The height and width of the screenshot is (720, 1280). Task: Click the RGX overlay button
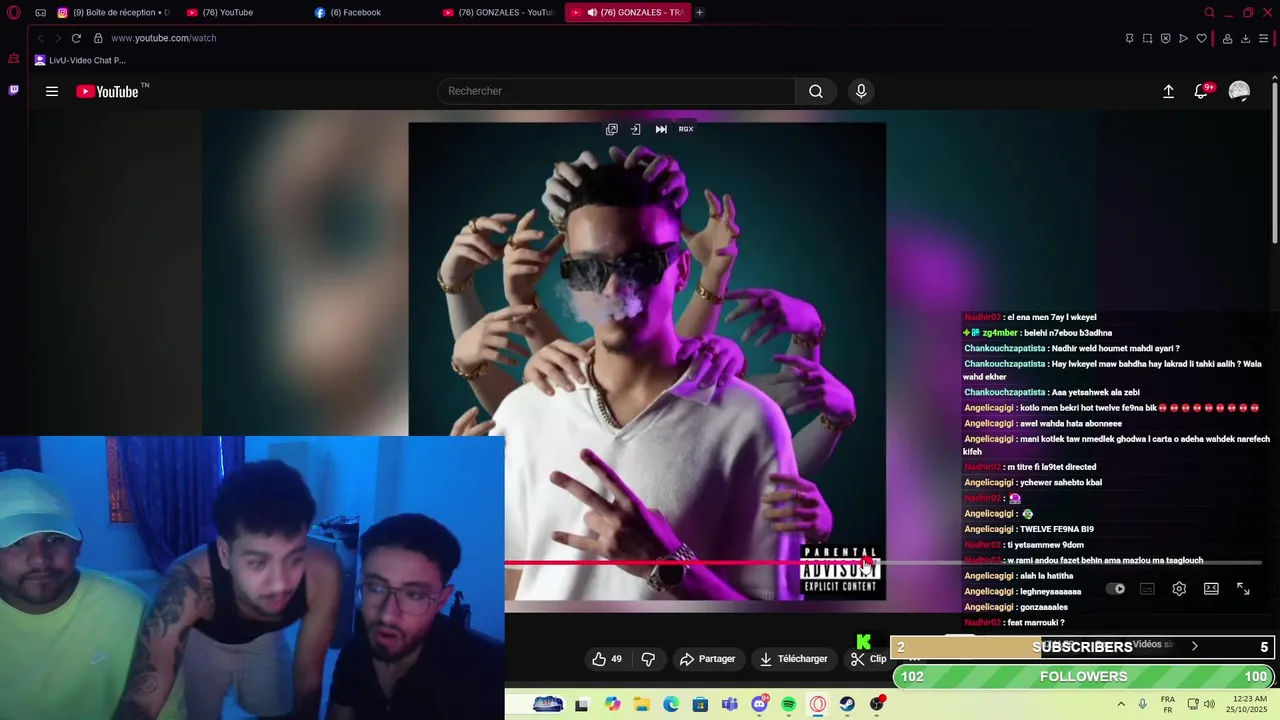tap(686, 129)
